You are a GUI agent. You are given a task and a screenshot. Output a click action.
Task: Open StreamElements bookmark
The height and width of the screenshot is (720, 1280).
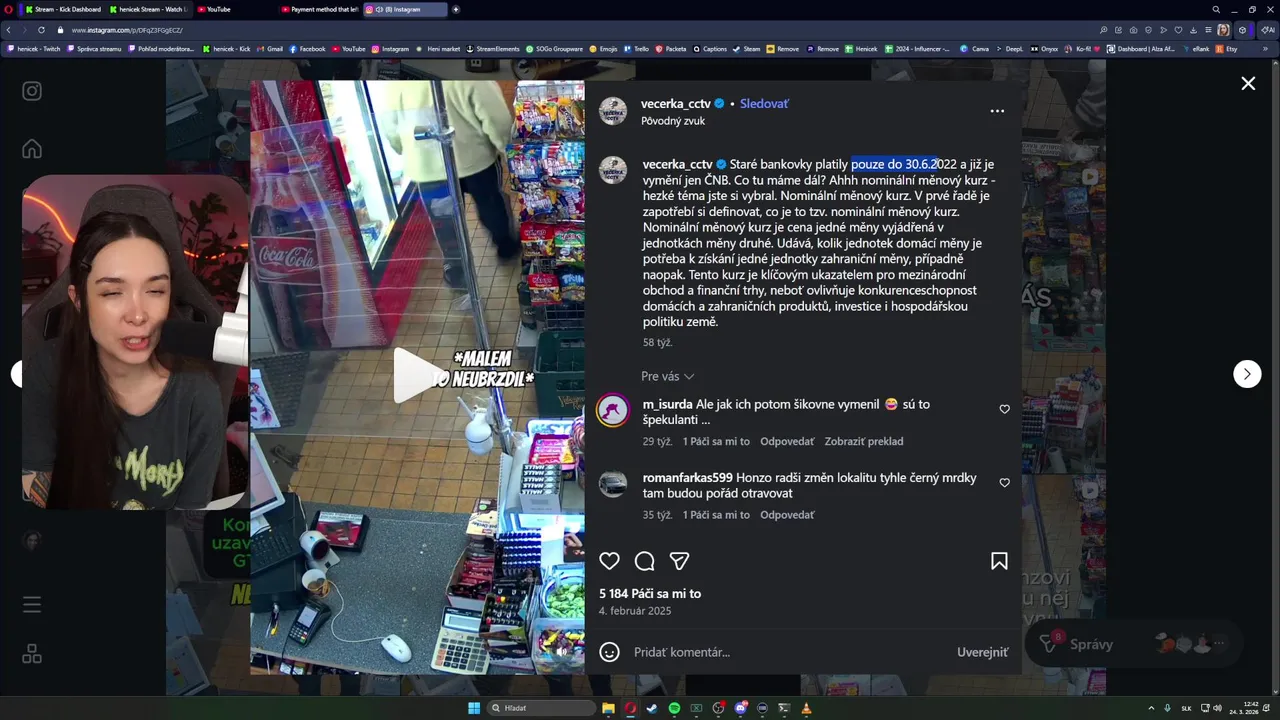[494, 48]
